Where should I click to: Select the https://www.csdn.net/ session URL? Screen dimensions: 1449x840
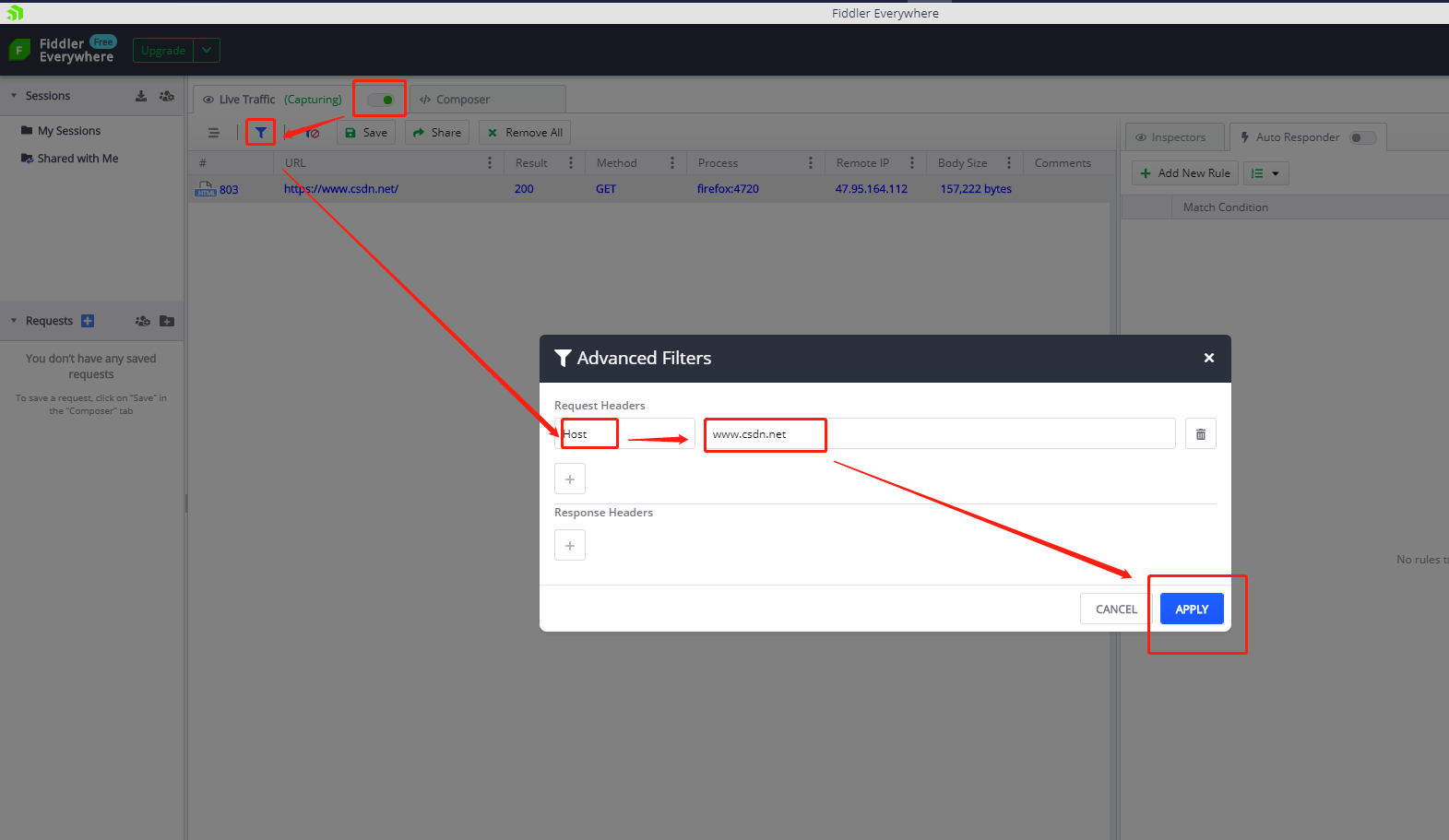tap(341, 189)
